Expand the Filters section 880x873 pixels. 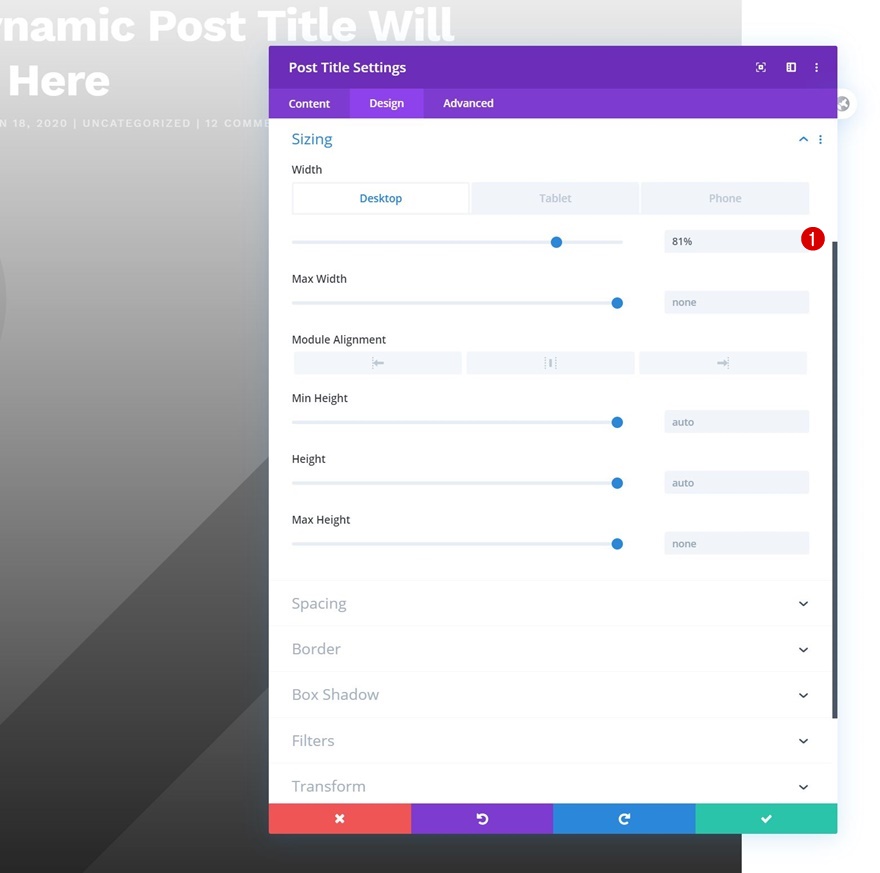point(550,741)
